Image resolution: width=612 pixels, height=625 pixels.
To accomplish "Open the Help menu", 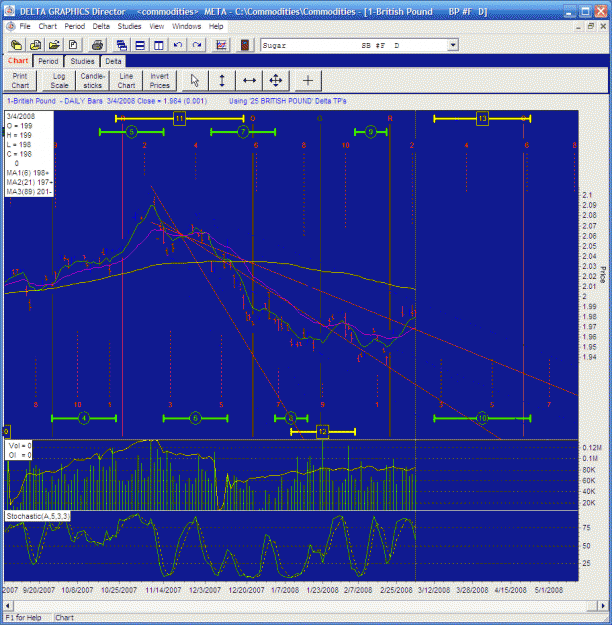I will point(216,26).
